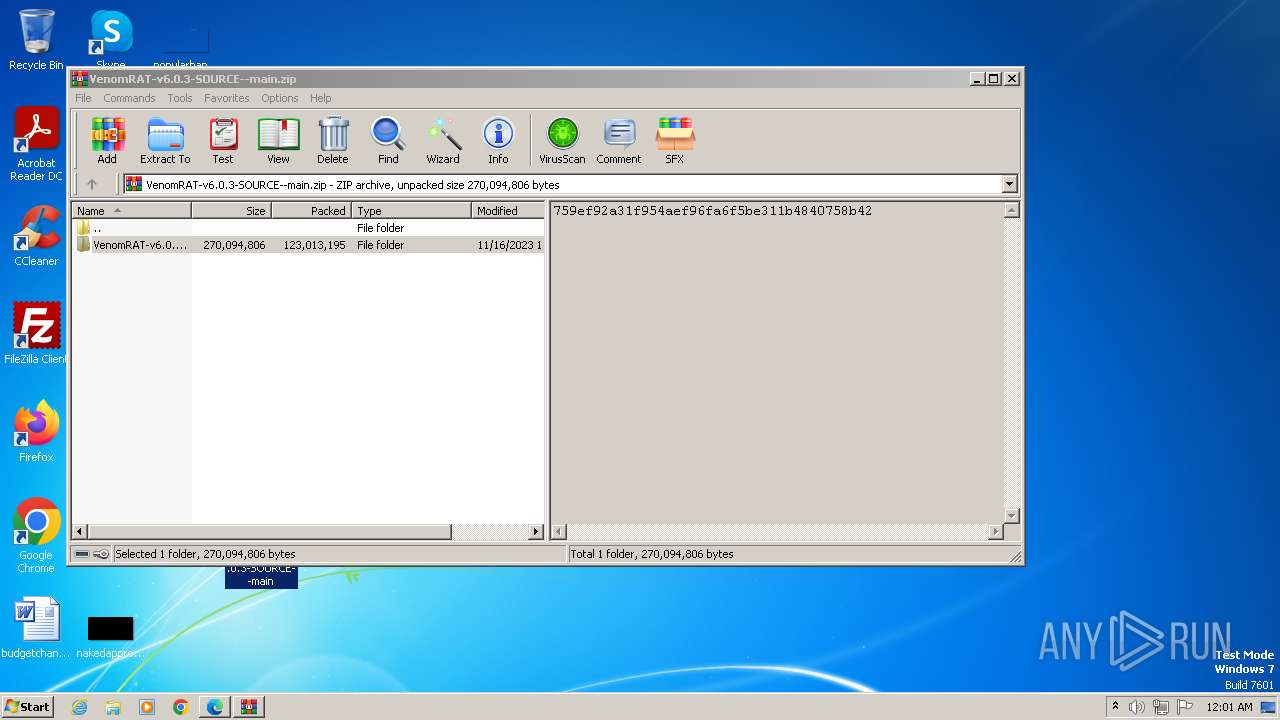Screen dimensions: 1280x720
Task: Click the volume tray icon
Action: (x=1137, y=707)
